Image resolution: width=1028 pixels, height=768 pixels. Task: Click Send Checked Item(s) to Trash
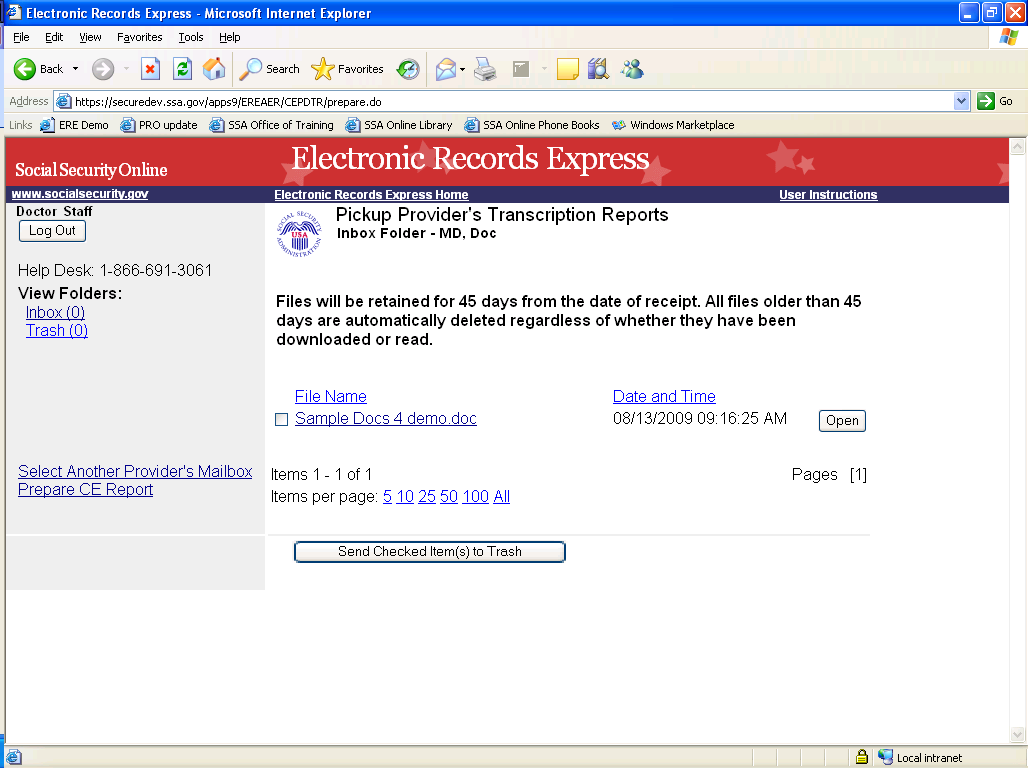(x=429, y=552)
